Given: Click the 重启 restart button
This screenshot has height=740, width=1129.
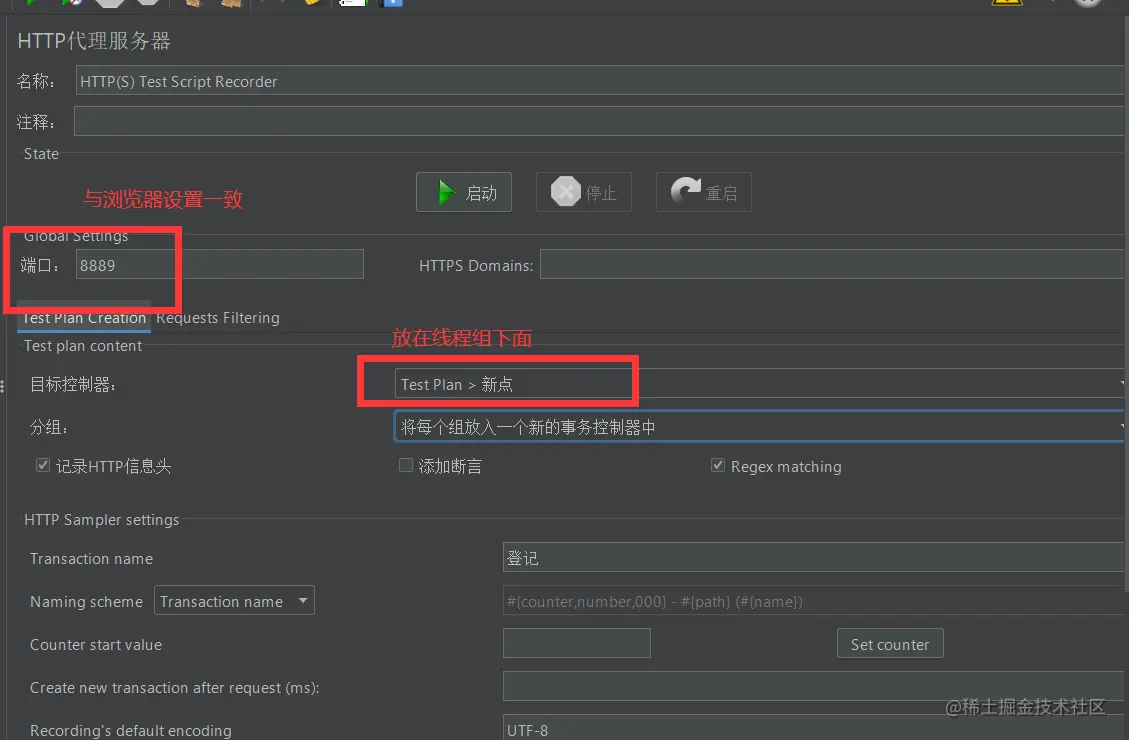Looking at the screenshot, I should tap(703, 192).
